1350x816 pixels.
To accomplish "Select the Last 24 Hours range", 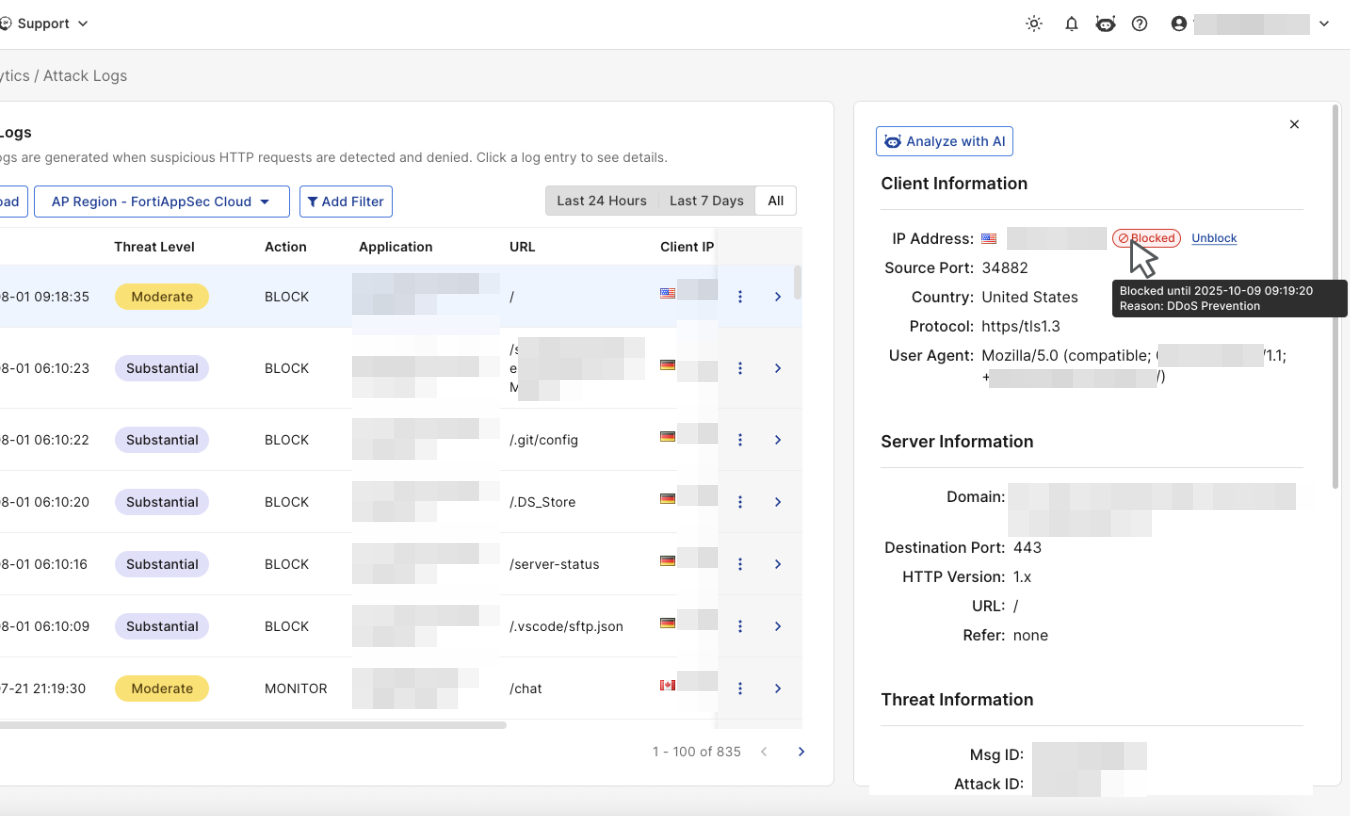I will pyautogui.click(x=601, y=201).
